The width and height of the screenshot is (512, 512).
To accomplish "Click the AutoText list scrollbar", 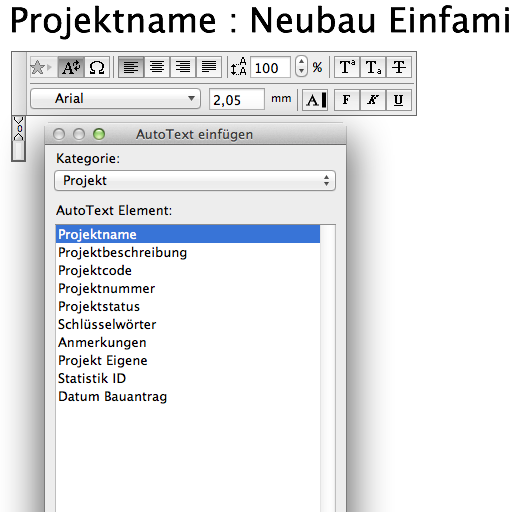I will click(328, 368).
